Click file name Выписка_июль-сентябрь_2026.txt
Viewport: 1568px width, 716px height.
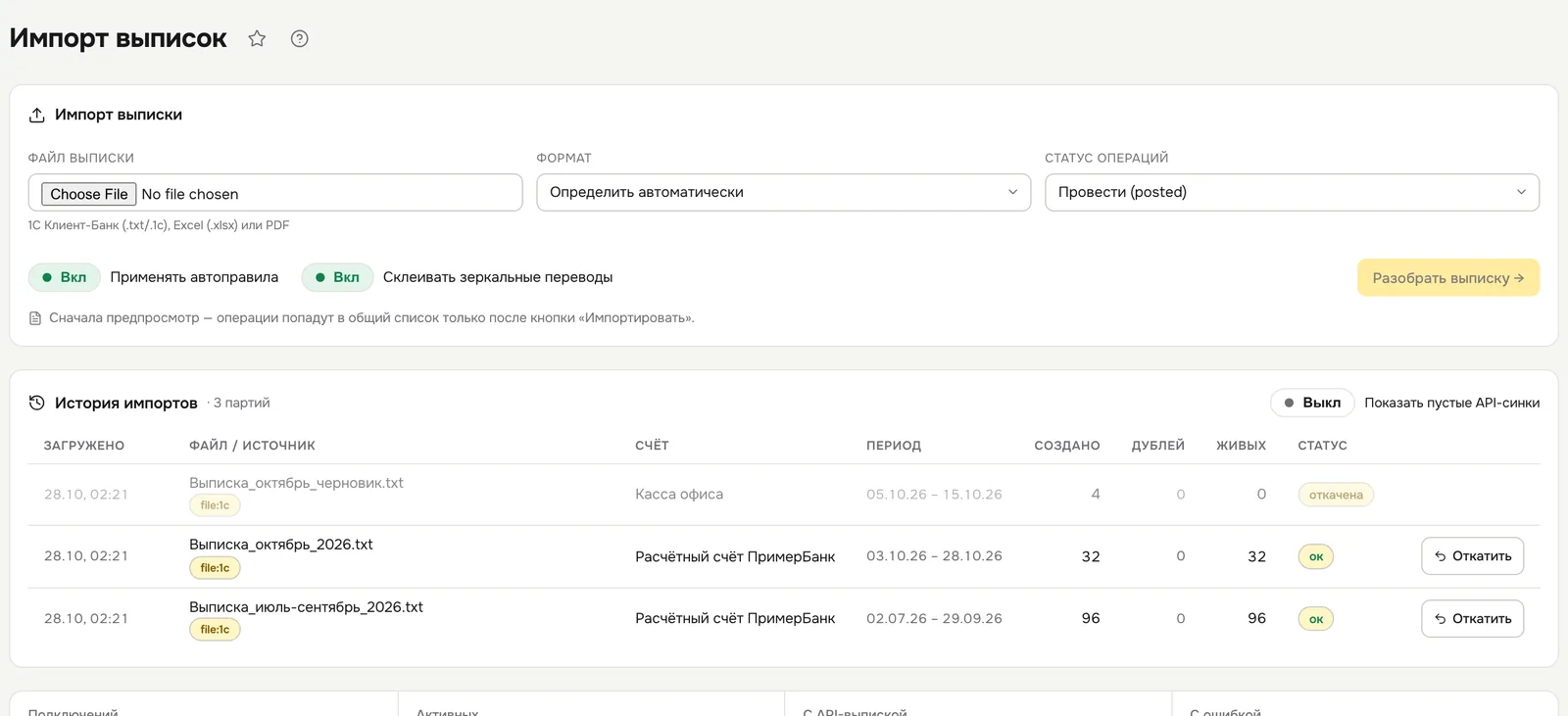tap(306, 607)
